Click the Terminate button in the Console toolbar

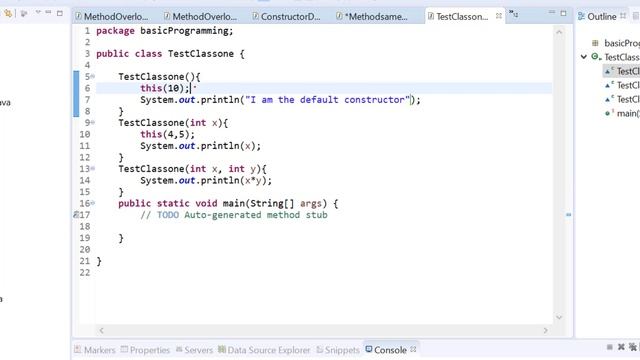[609, 347]
